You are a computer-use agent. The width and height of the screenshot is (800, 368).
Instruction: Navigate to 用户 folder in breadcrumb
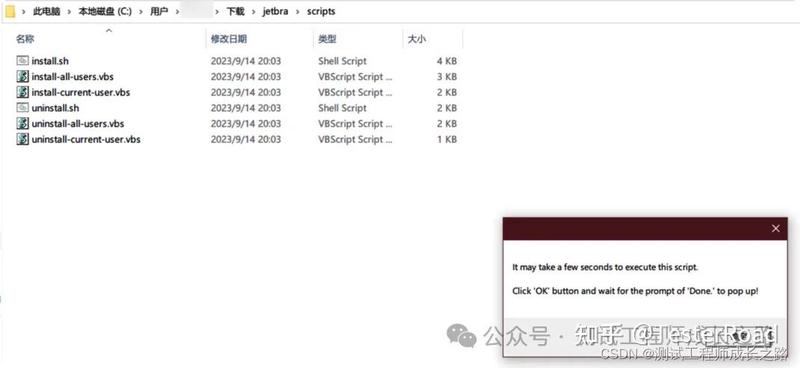pyautogui.click(x=159, y=11)
